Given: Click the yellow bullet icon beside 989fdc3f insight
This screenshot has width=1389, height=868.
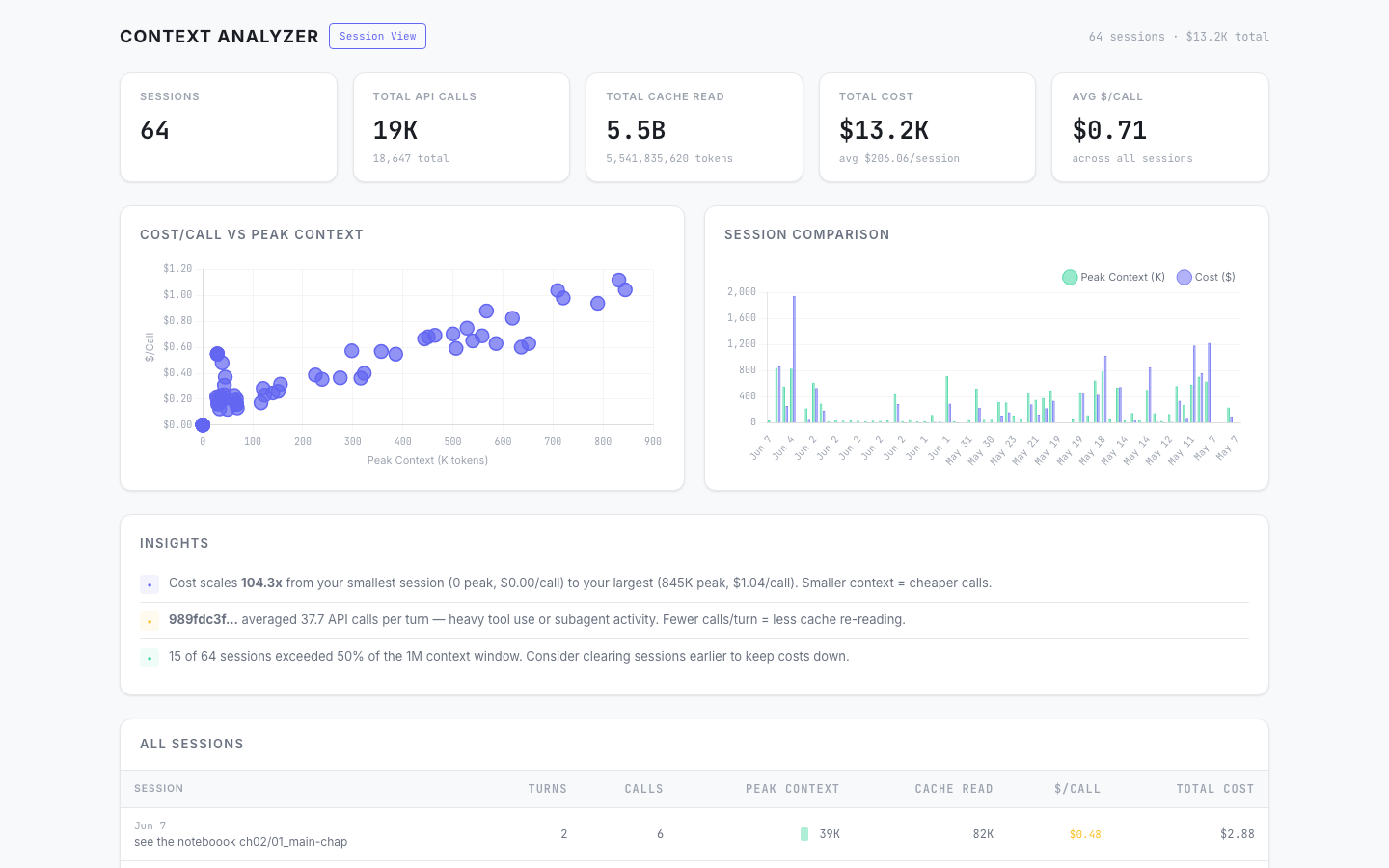Looking at the screenshot, I should 150,621.
